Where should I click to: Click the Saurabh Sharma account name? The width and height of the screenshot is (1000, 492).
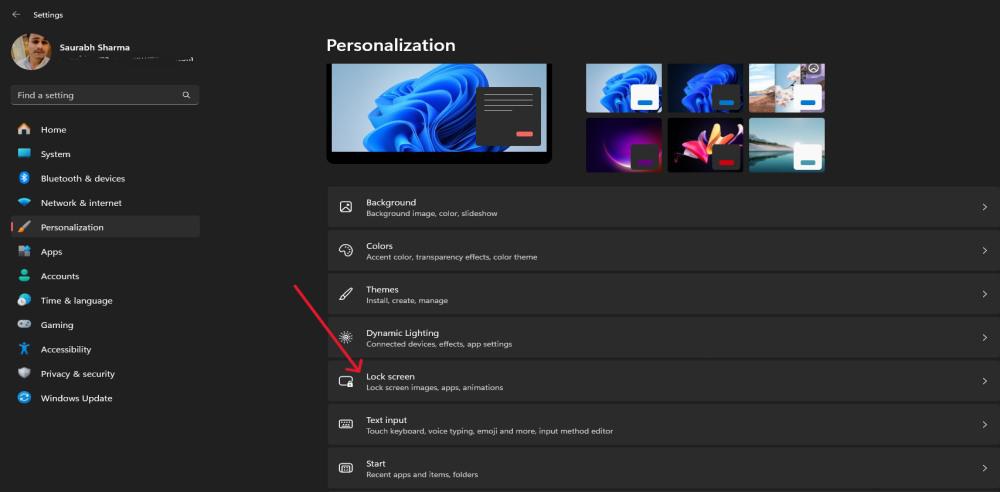(x=94, y=47)
